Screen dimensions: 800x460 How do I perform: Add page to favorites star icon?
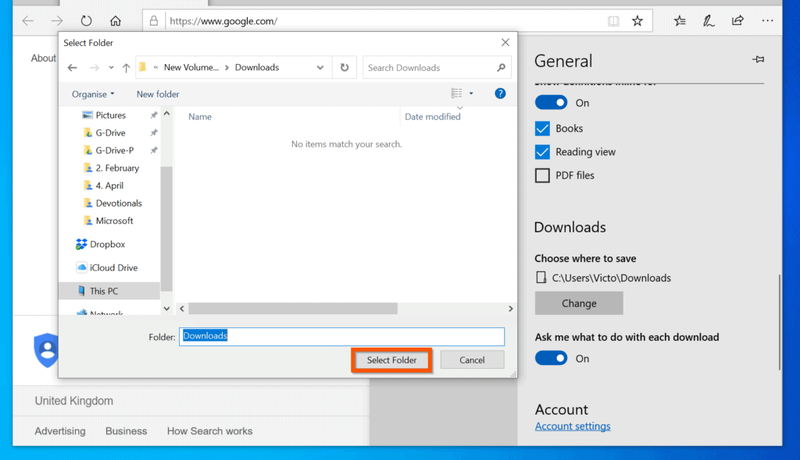click(x=637, y=21)
